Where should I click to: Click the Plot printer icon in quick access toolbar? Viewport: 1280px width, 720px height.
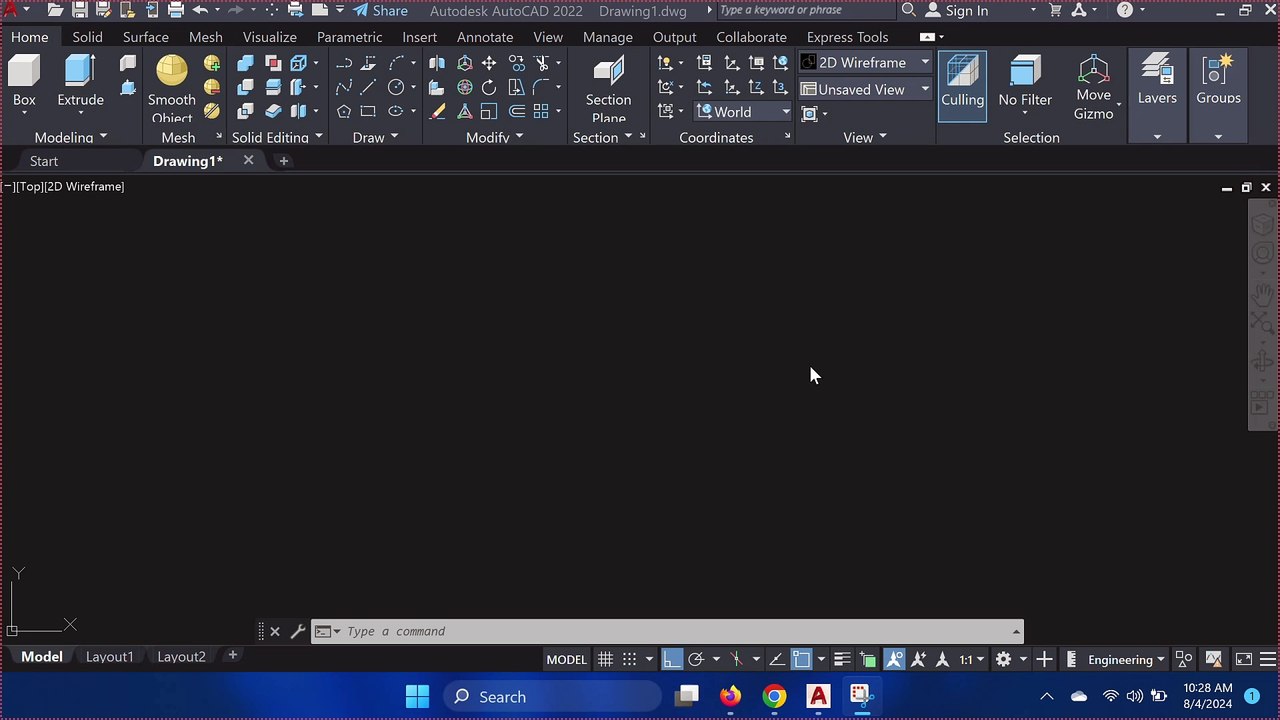point(175,10)
